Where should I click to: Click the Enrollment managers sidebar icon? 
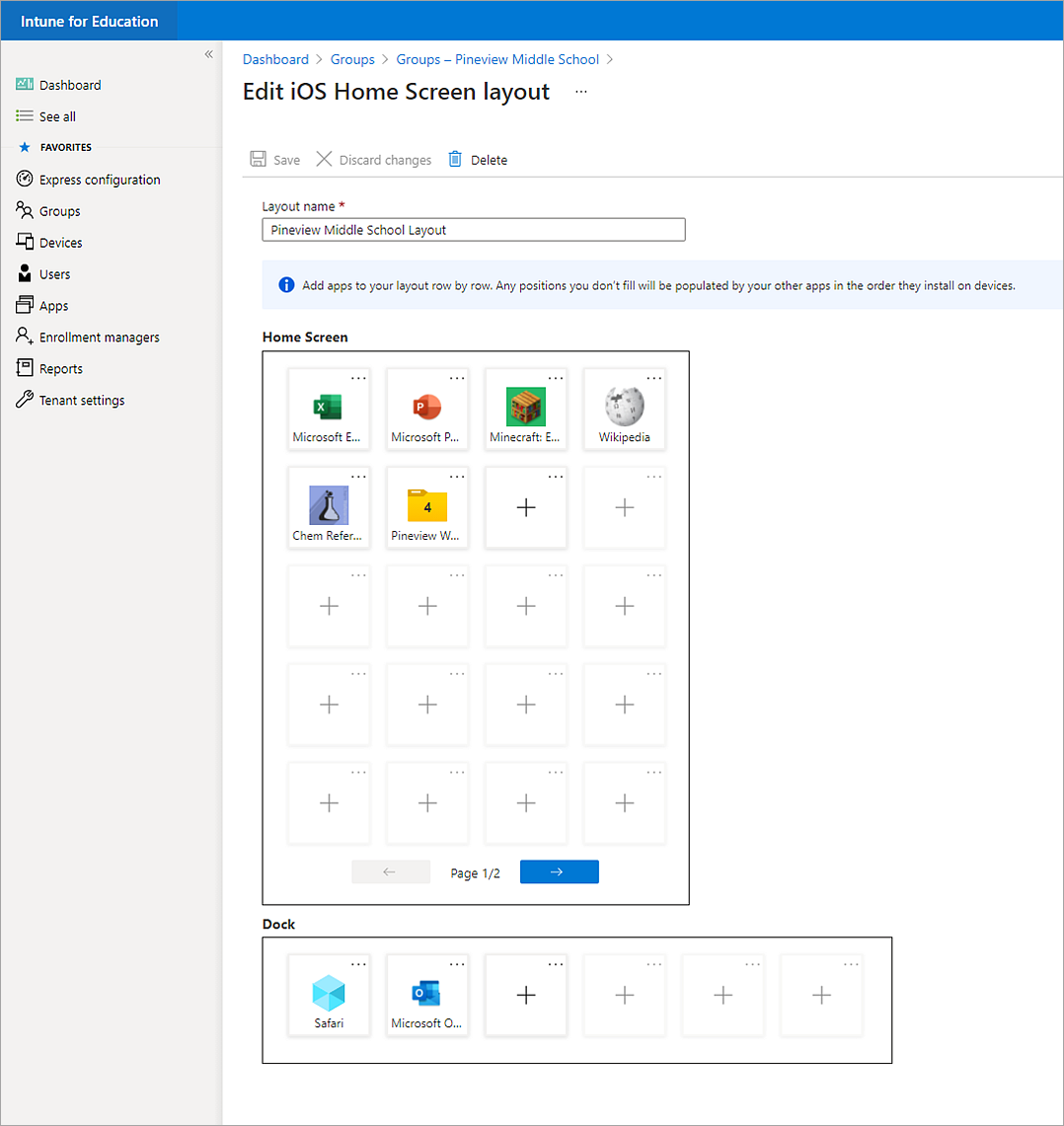point(25,337)
